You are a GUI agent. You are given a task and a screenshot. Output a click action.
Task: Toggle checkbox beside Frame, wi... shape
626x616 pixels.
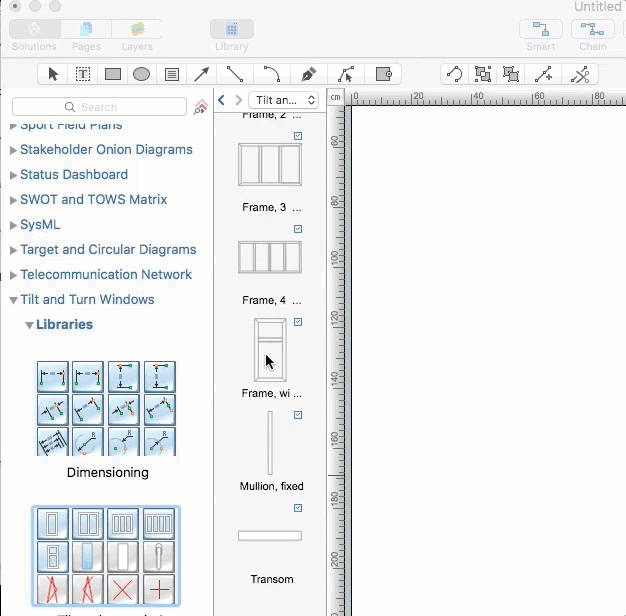pos(298,322)
